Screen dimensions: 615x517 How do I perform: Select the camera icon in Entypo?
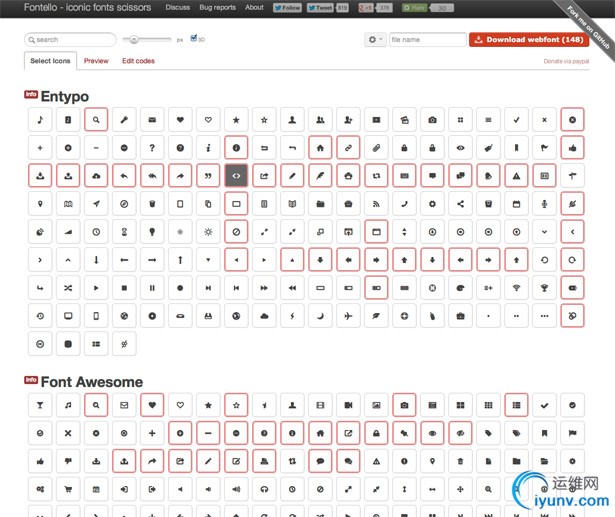[x=432, y=120]
